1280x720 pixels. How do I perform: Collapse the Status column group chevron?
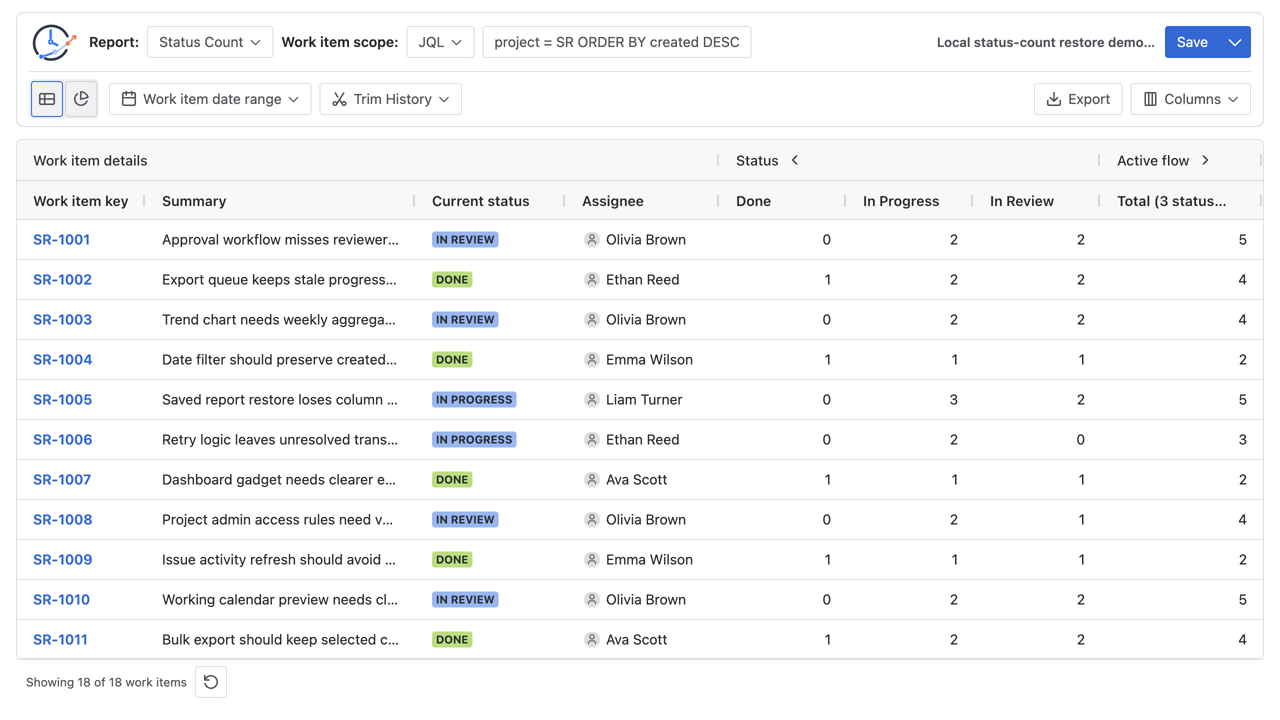tap(795, 160)
